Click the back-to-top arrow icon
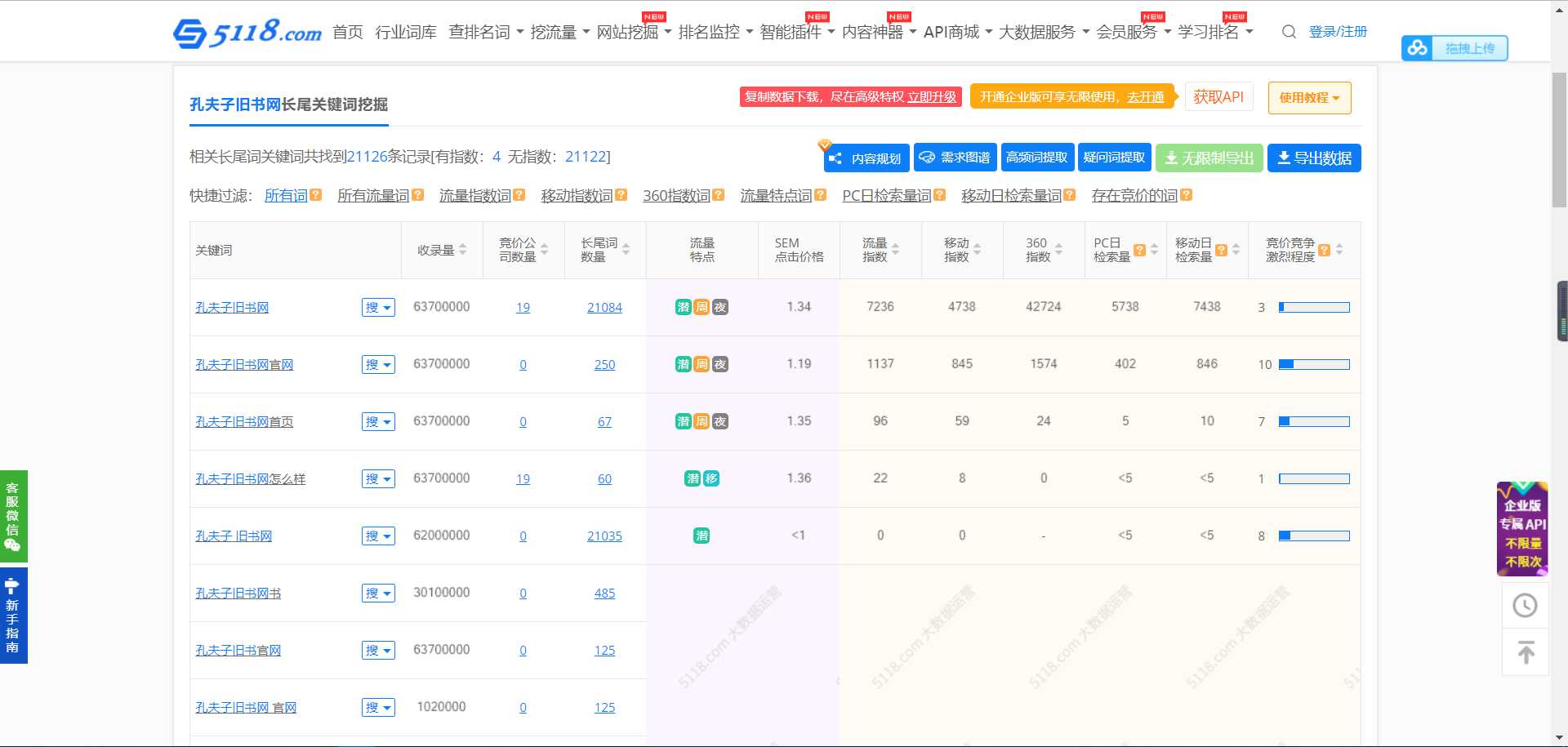 [1525, 652]
